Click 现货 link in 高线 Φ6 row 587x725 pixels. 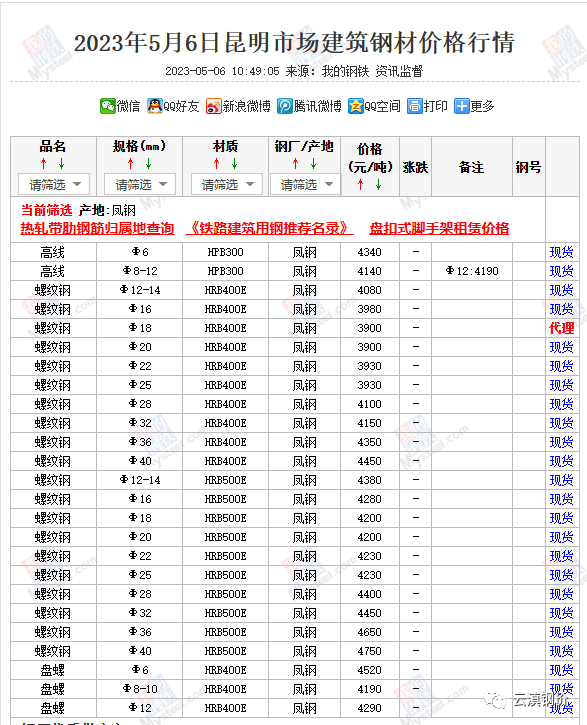point(561,252)
